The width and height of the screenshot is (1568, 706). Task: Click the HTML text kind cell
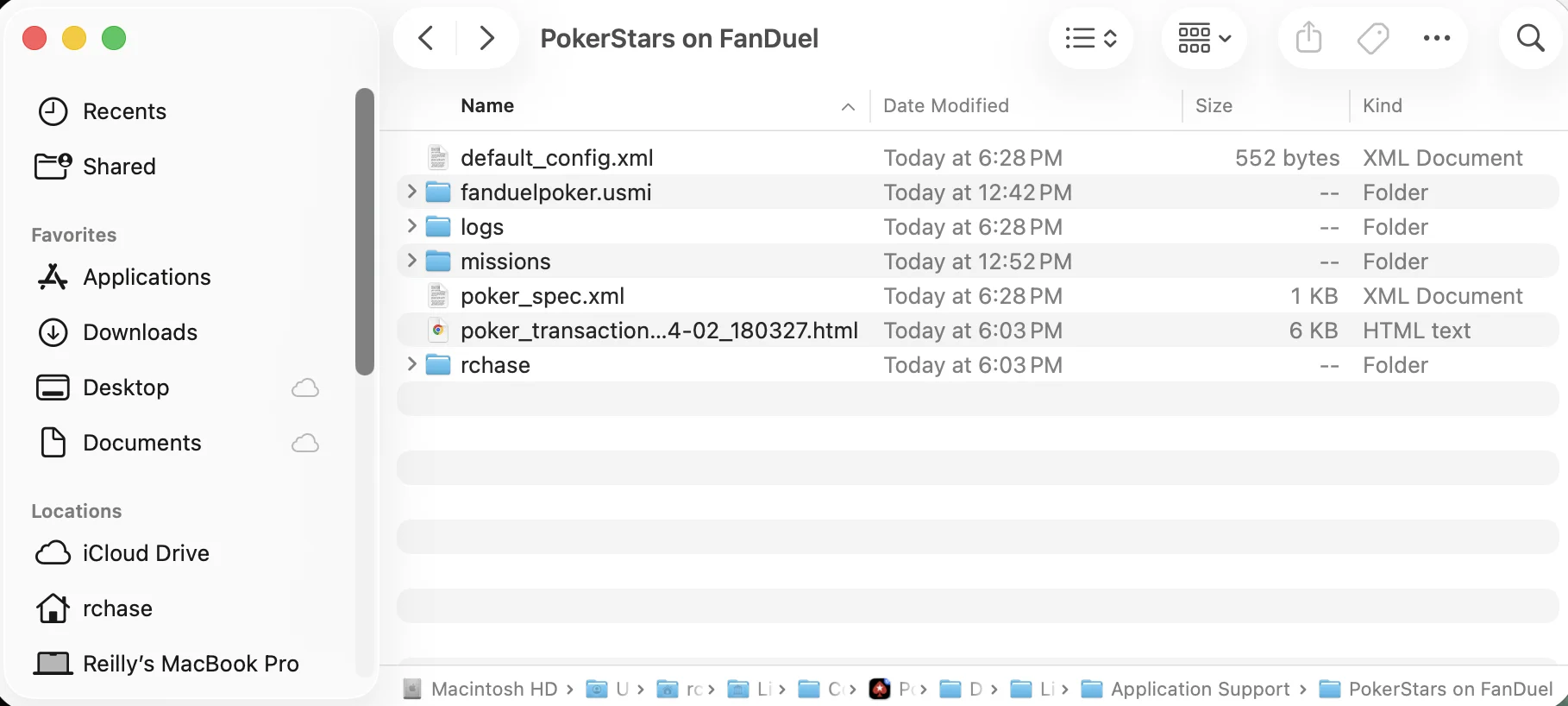(1416, 331)
